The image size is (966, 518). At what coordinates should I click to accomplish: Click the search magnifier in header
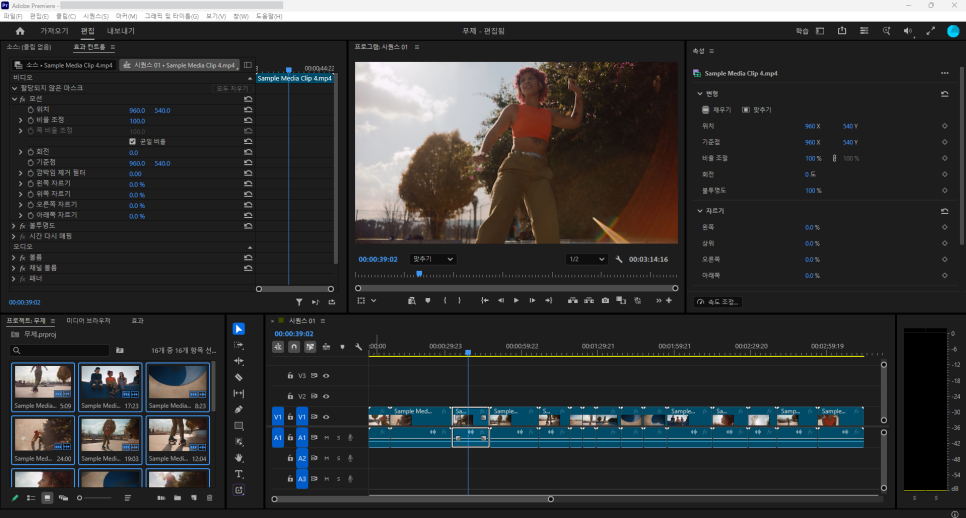[886, 31]
